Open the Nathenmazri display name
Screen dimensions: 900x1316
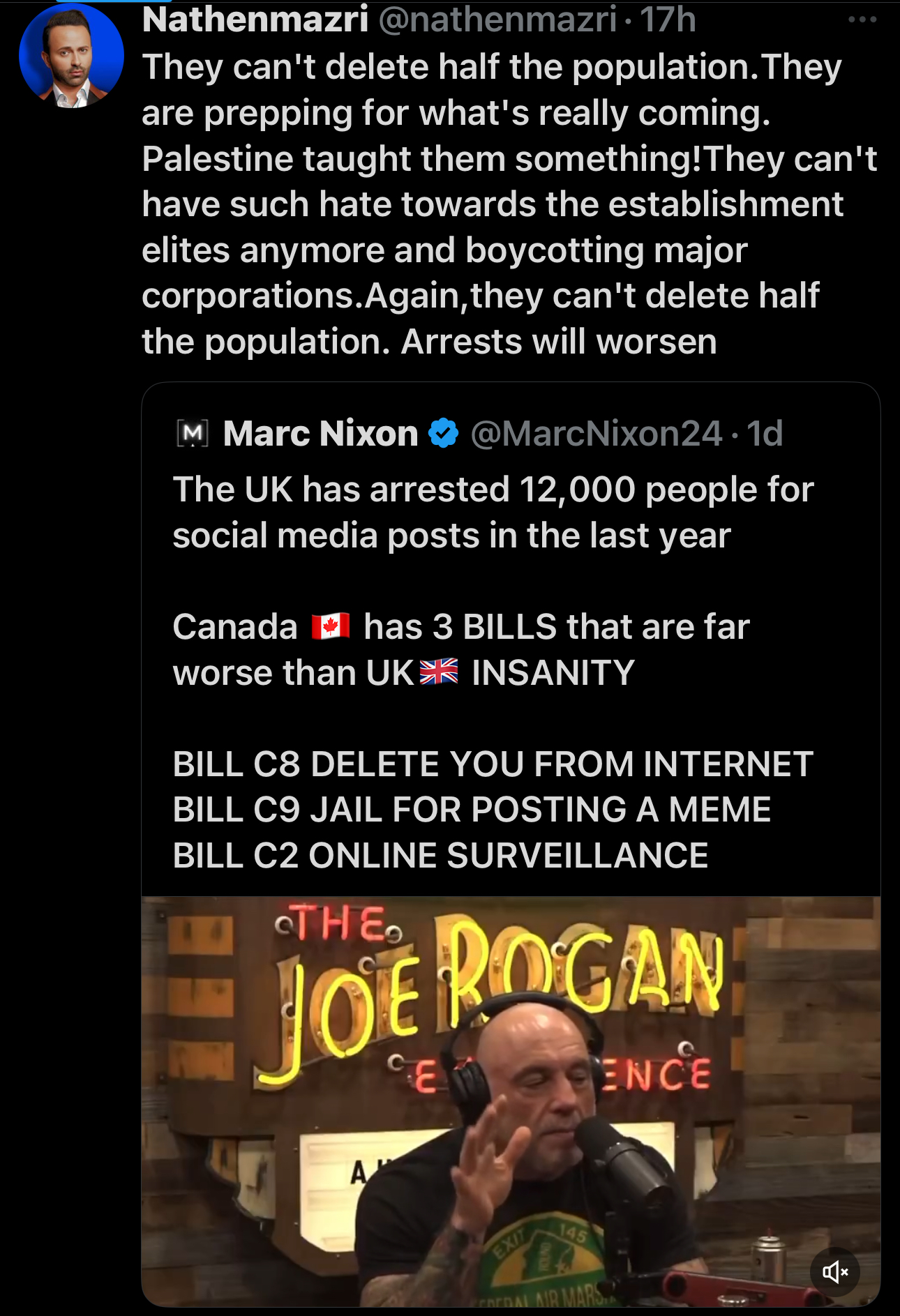coord(255,19)
